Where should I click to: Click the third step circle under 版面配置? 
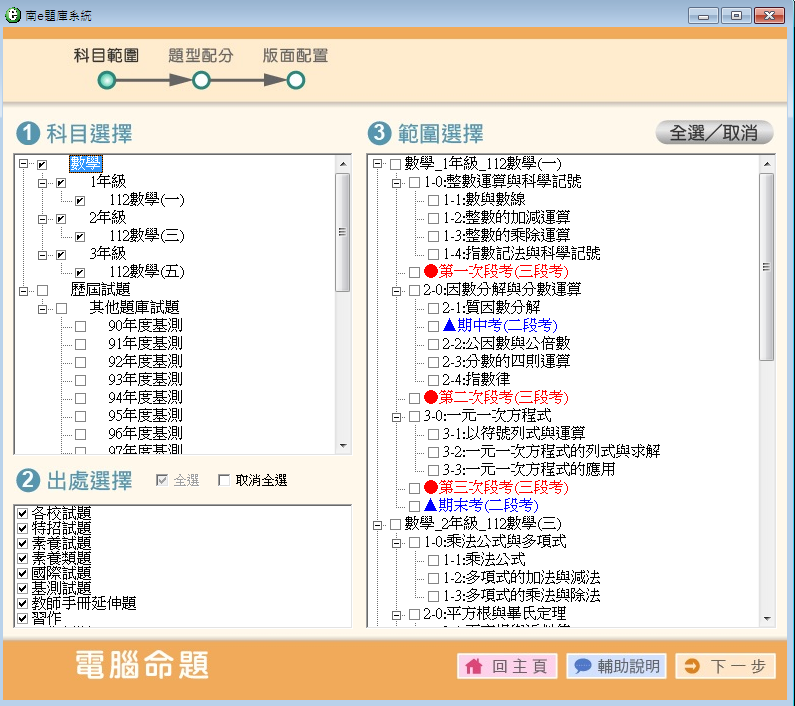[296, 80]
